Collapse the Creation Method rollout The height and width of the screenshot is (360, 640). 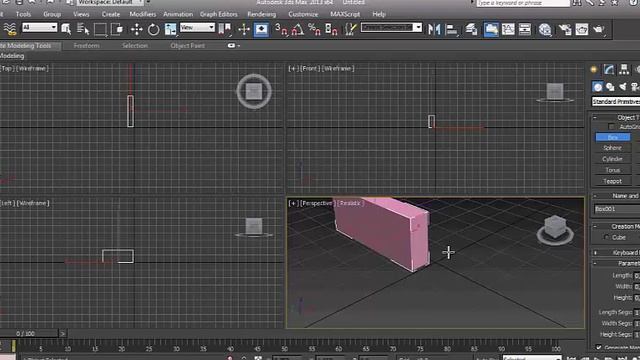(595, 226)
